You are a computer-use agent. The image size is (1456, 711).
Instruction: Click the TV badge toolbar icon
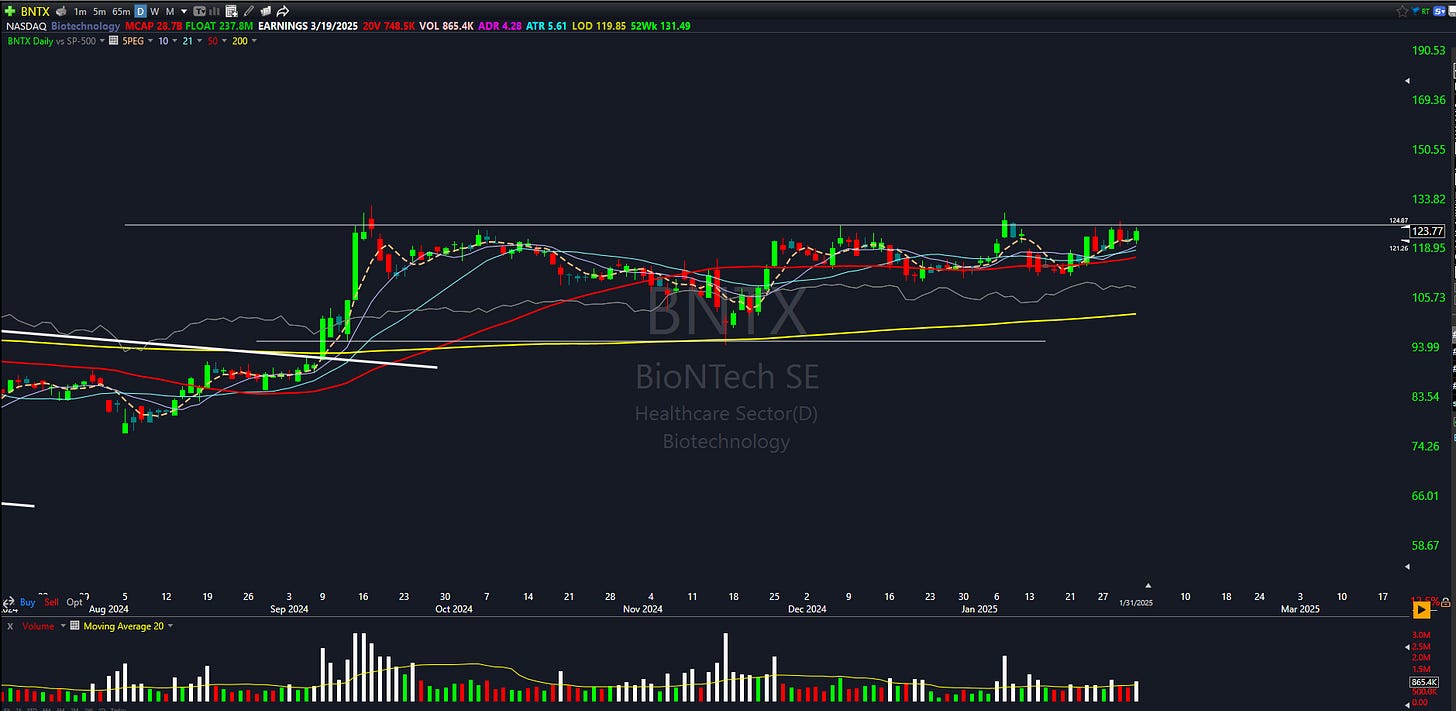point(199,11)
